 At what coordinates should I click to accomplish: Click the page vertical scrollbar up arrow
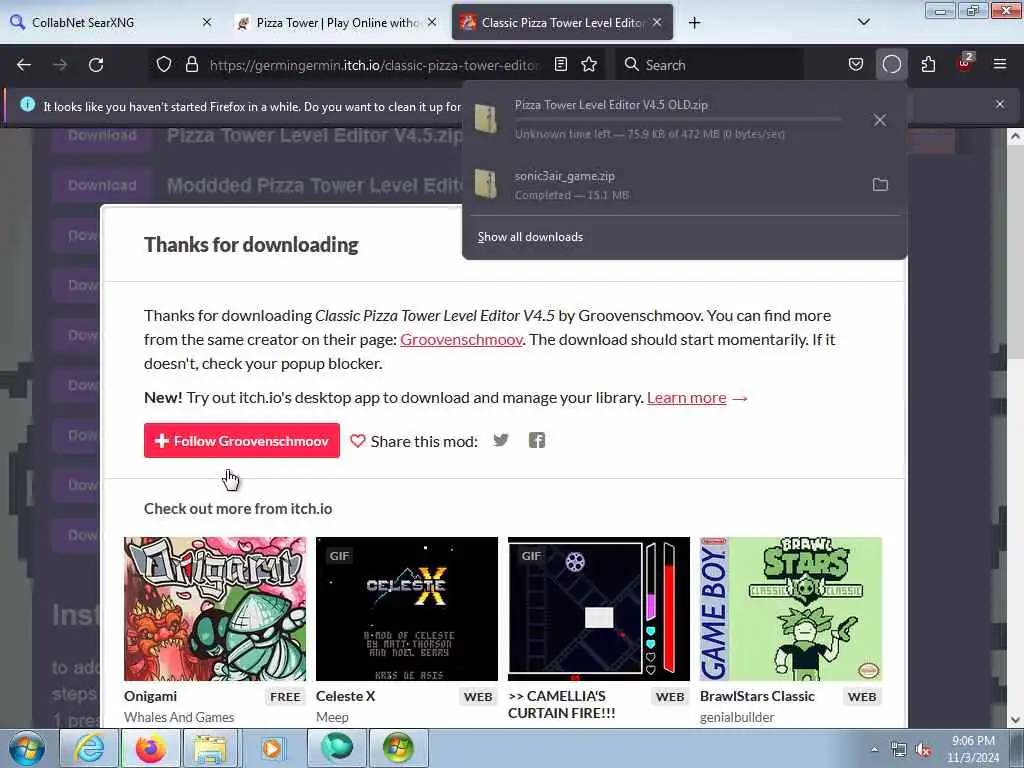pyautogui.click(x=1015, y=136)
